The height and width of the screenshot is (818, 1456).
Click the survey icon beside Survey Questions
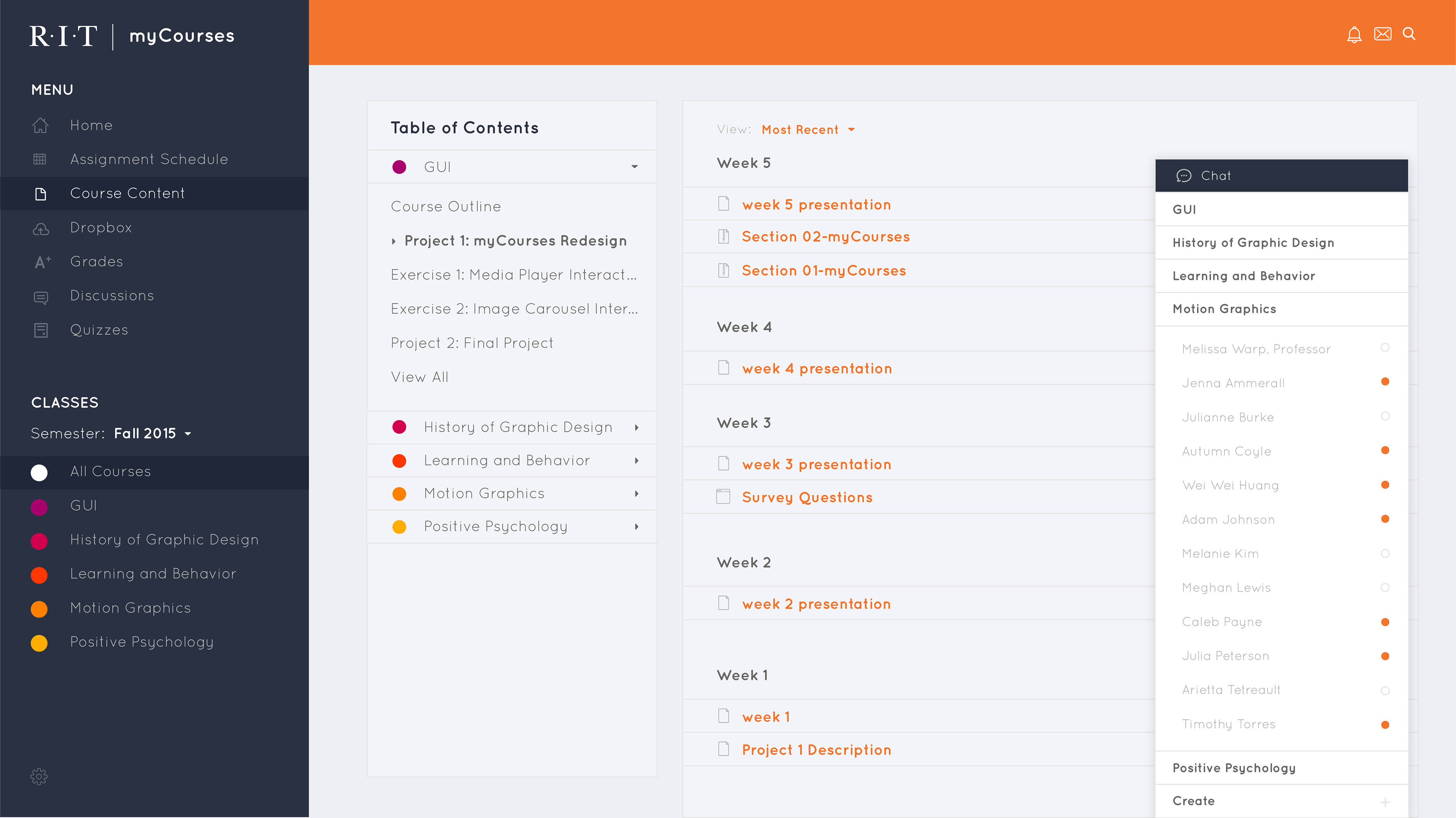click(x=723, y=496)
